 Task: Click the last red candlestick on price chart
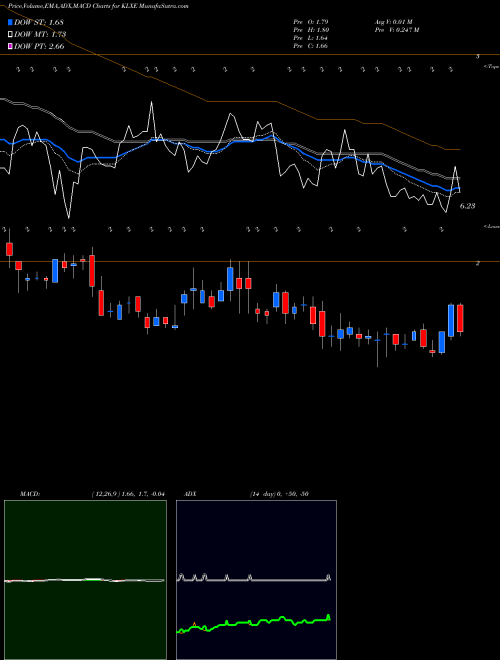pyautogui.click(x=460, y=318)
